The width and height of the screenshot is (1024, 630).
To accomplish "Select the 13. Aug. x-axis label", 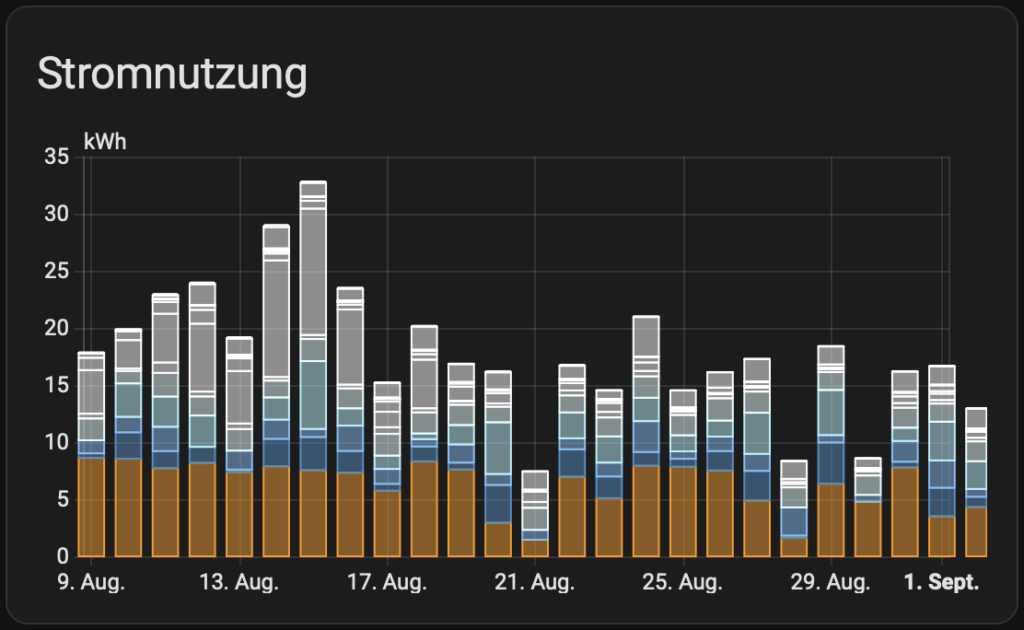I will 239,583.
